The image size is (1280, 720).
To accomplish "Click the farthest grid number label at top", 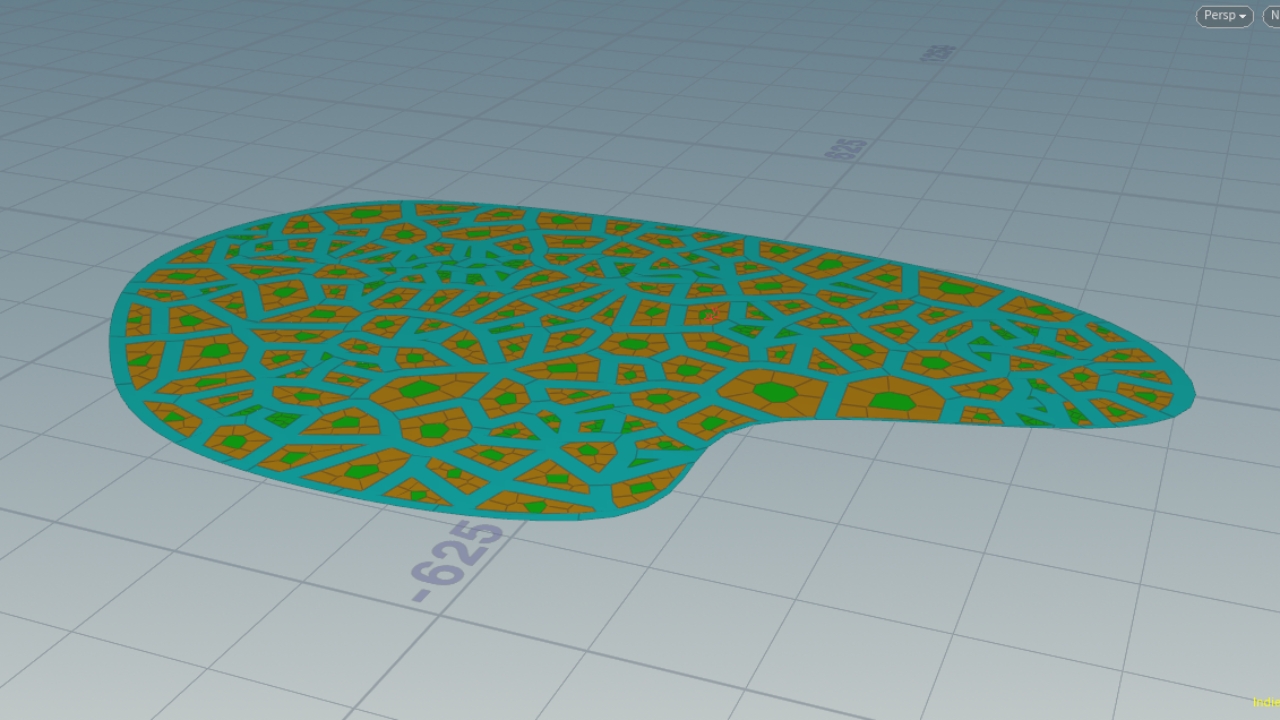I will tap(937, 52).
